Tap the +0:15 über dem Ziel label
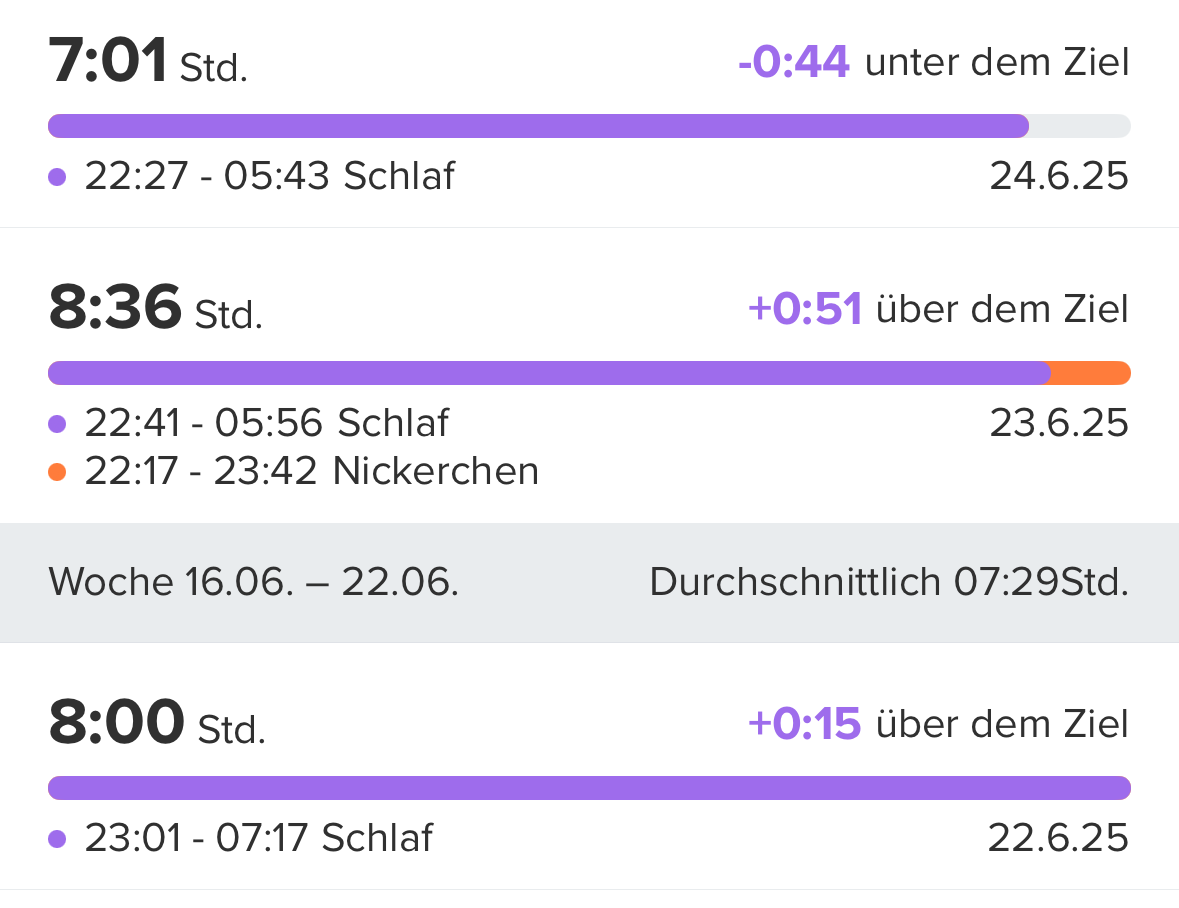 click(x=938, y=724)
